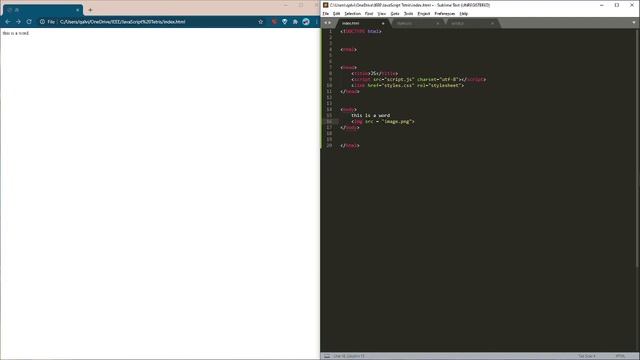The height and width of the screenshot is (360, 640).
Task: Click the link href="styles.css" line
Action: (x=408, y=85)
